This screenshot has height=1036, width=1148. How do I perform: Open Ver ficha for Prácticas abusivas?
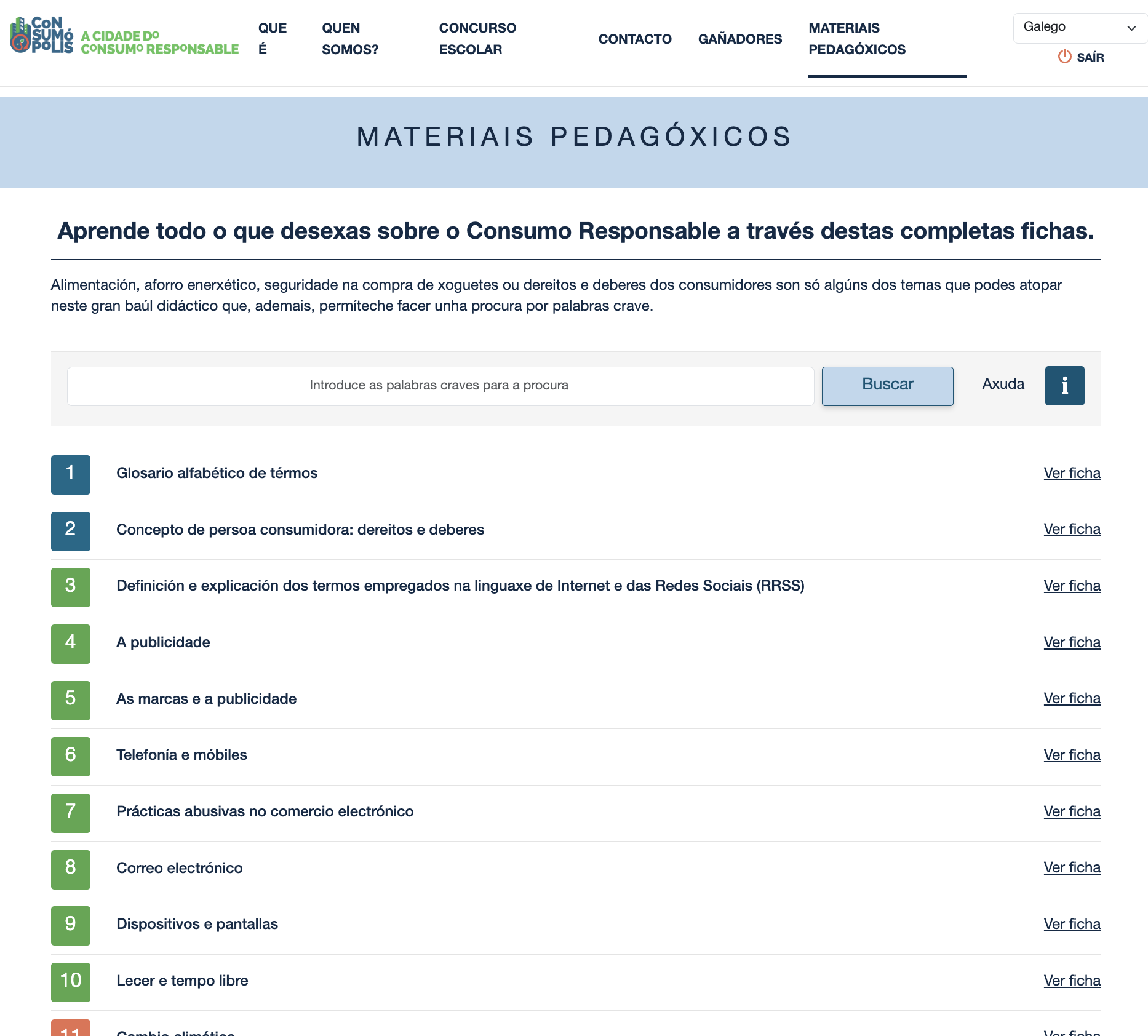[x=1072, y=811]
